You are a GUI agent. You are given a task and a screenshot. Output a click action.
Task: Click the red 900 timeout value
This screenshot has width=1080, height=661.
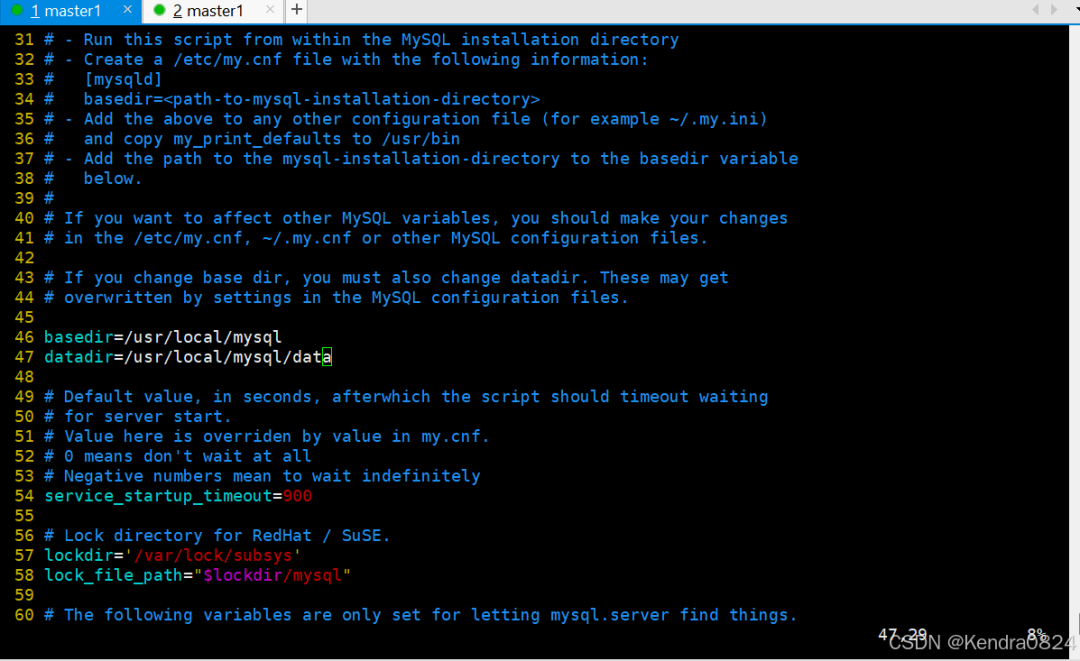[298, 496]
